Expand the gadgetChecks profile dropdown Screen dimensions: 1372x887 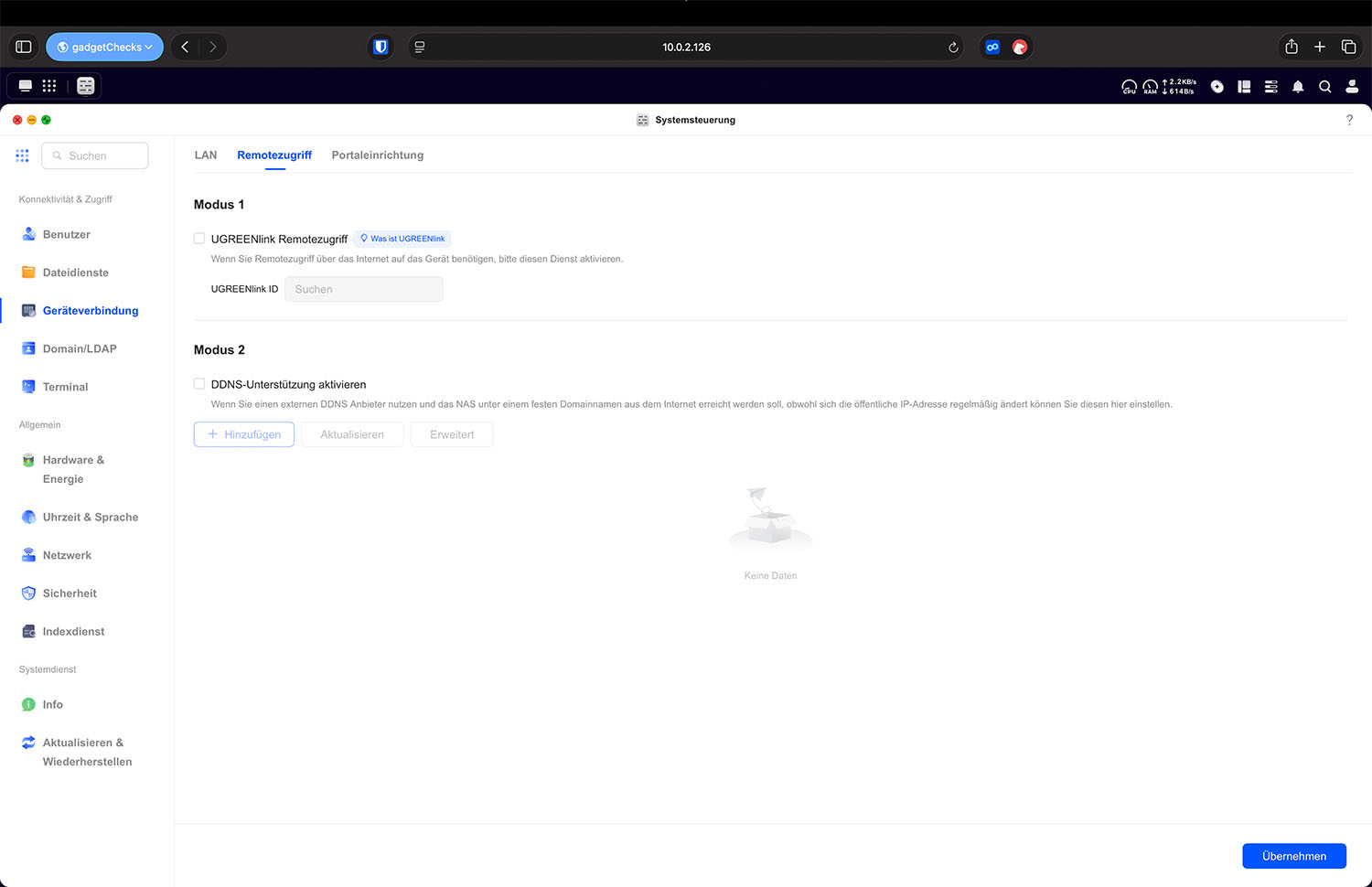[105, 47]
